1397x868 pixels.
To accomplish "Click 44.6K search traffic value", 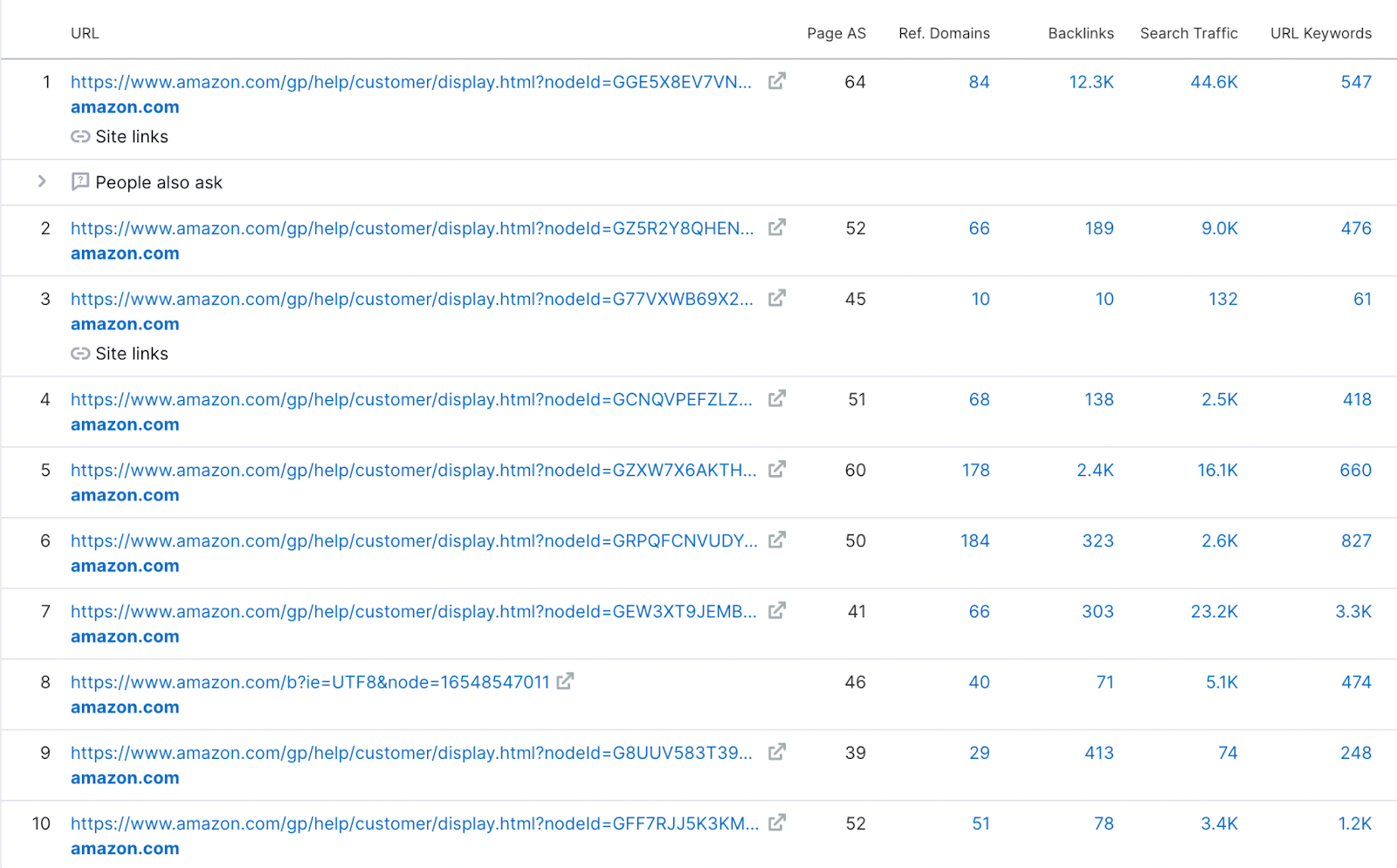I will pos(1214,82).
